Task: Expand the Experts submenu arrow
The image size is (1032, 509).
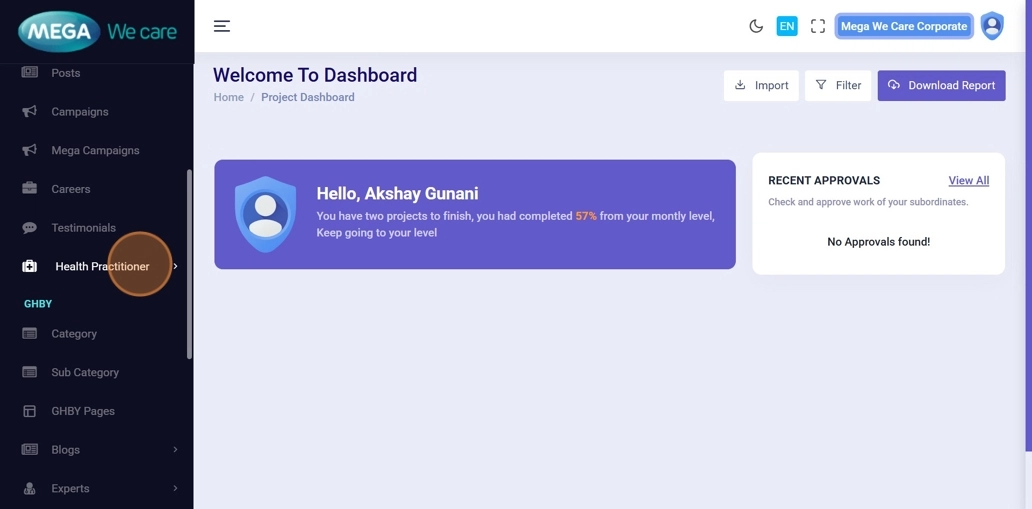Action: (175, 488)
